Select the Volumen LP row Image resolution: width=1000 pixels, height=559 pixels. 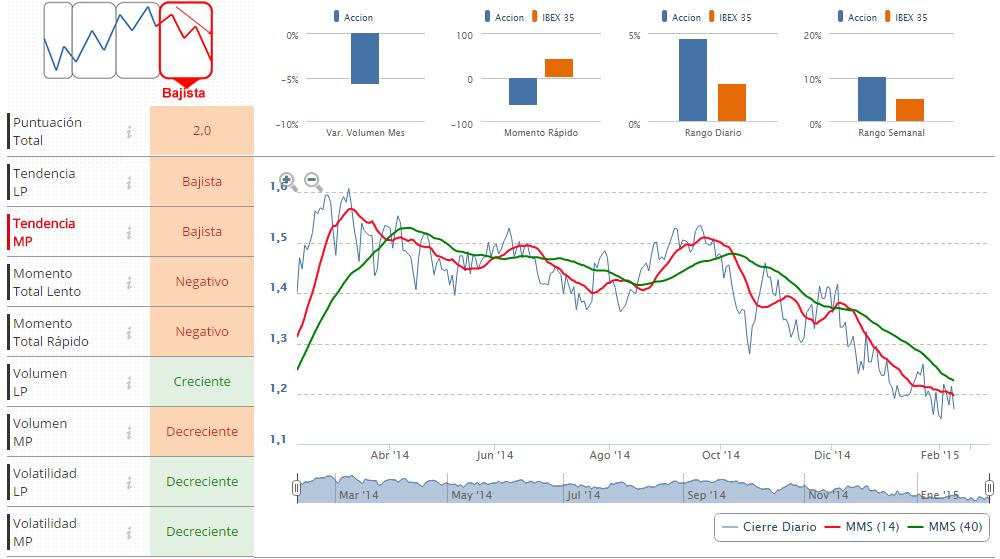click(x=130, y=382)
